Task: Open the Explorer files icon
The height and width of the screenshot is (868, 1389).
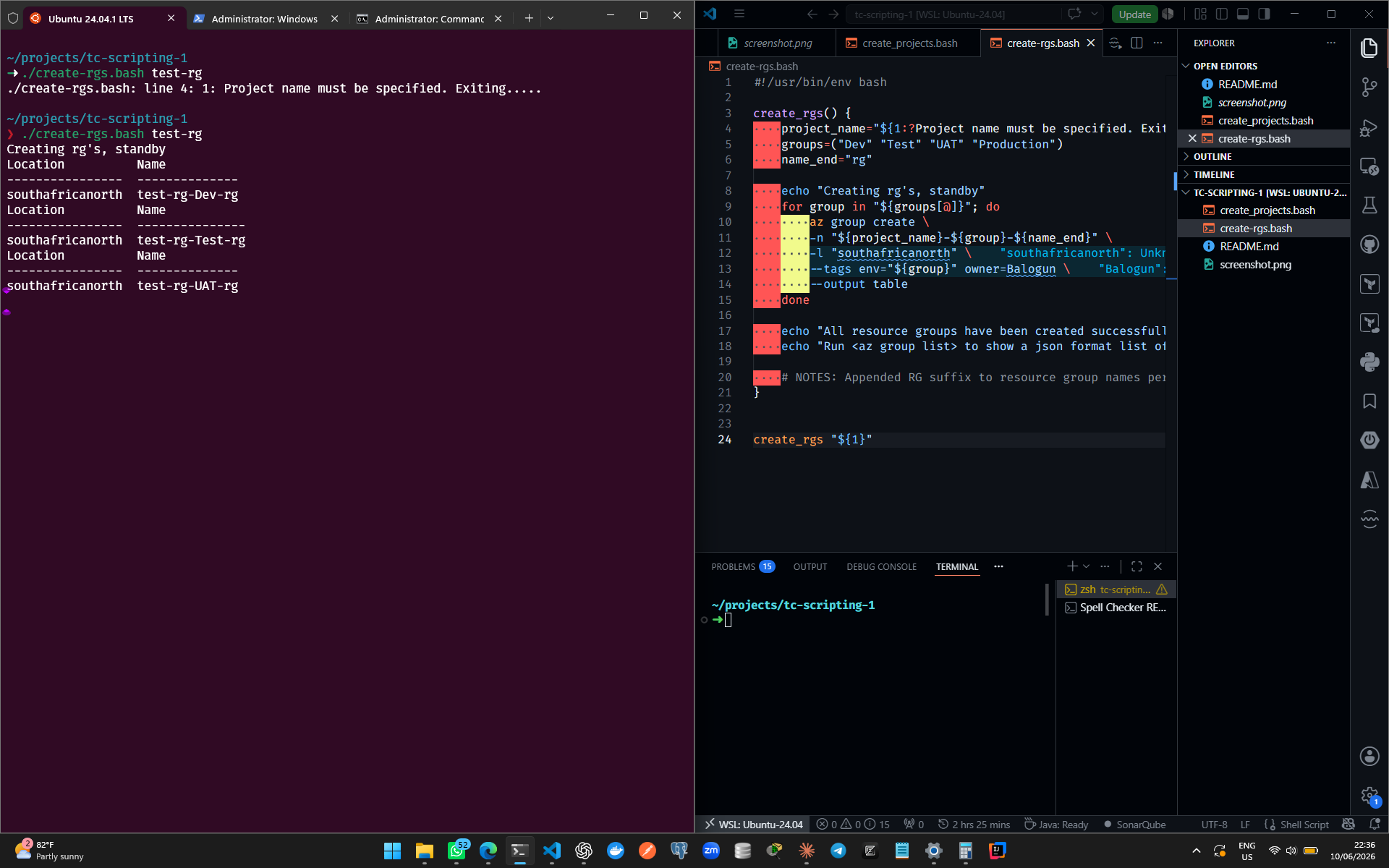Action: [x=1369, y=48]
